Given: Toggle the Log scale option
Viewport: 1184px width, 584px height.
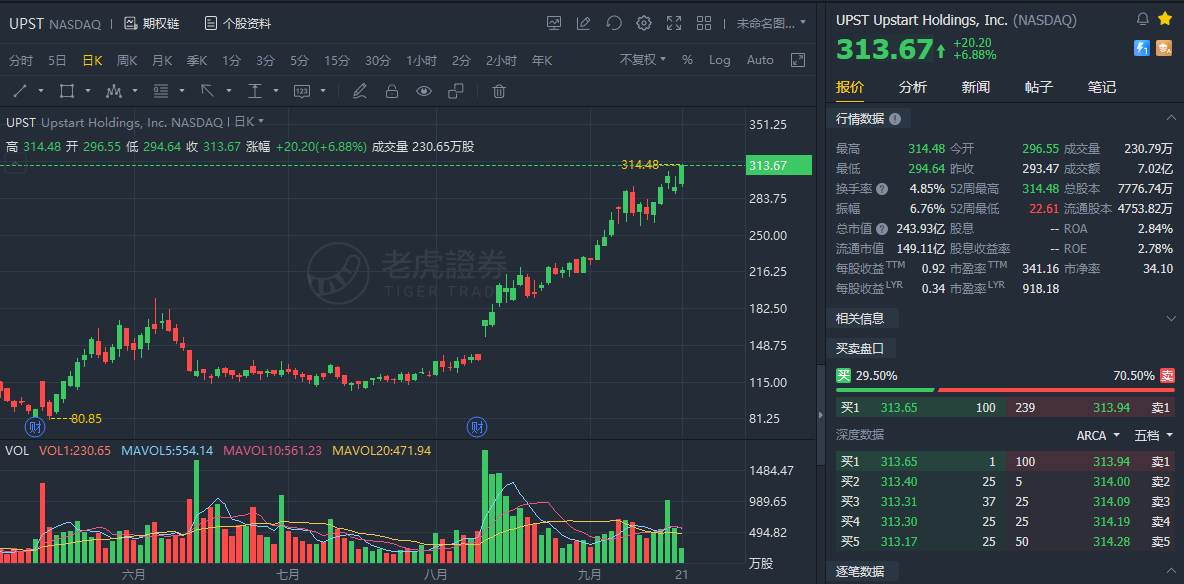Looking at the screenshot, I should click(x=720, y=60).
